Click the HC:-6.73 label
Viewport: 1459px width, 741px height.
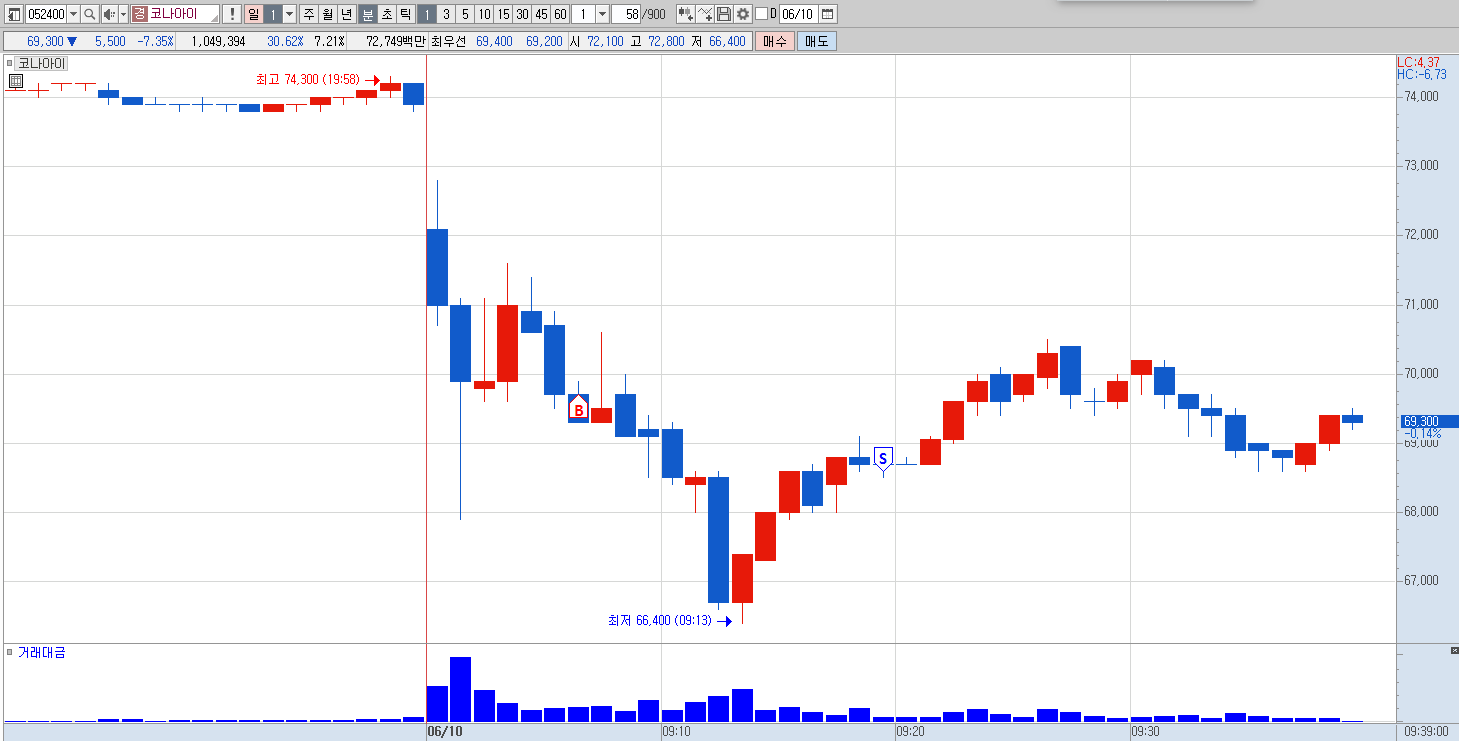click(1421, 74)
